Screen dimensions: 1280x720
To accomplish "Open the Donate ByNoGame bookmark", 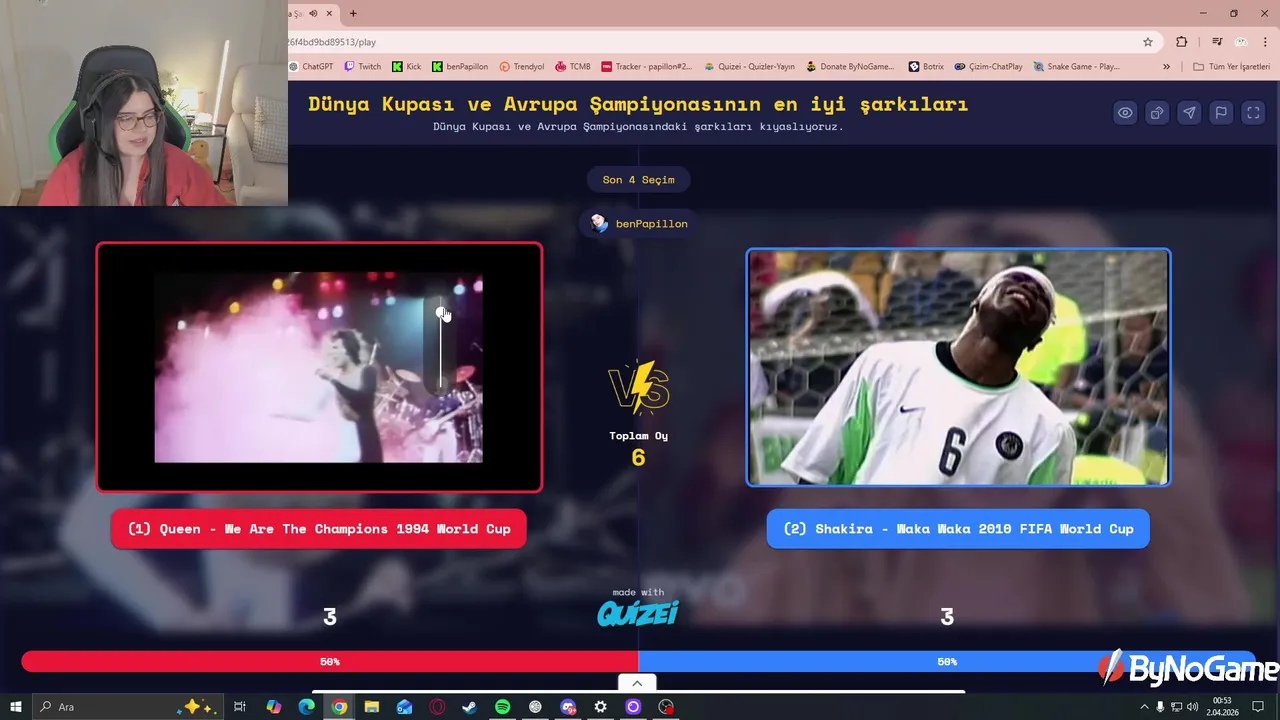I will (x=850, y=67).
